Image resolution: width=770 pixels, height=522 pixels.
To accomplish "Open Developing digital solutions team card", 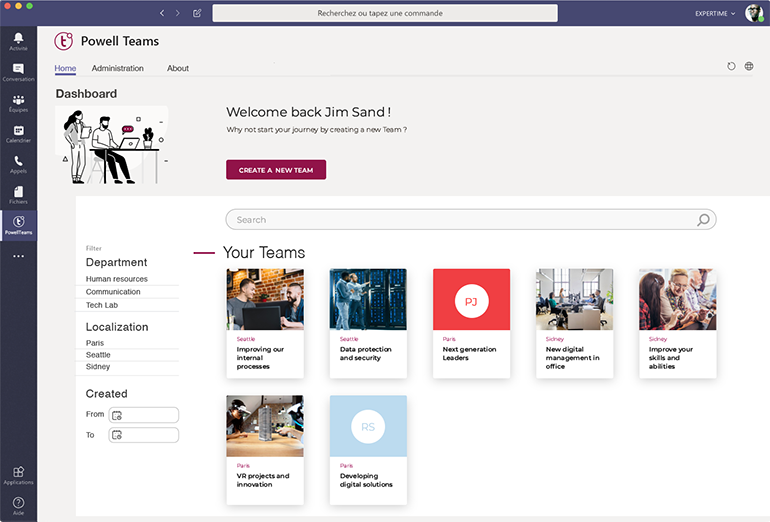I will tap(368, 450).
